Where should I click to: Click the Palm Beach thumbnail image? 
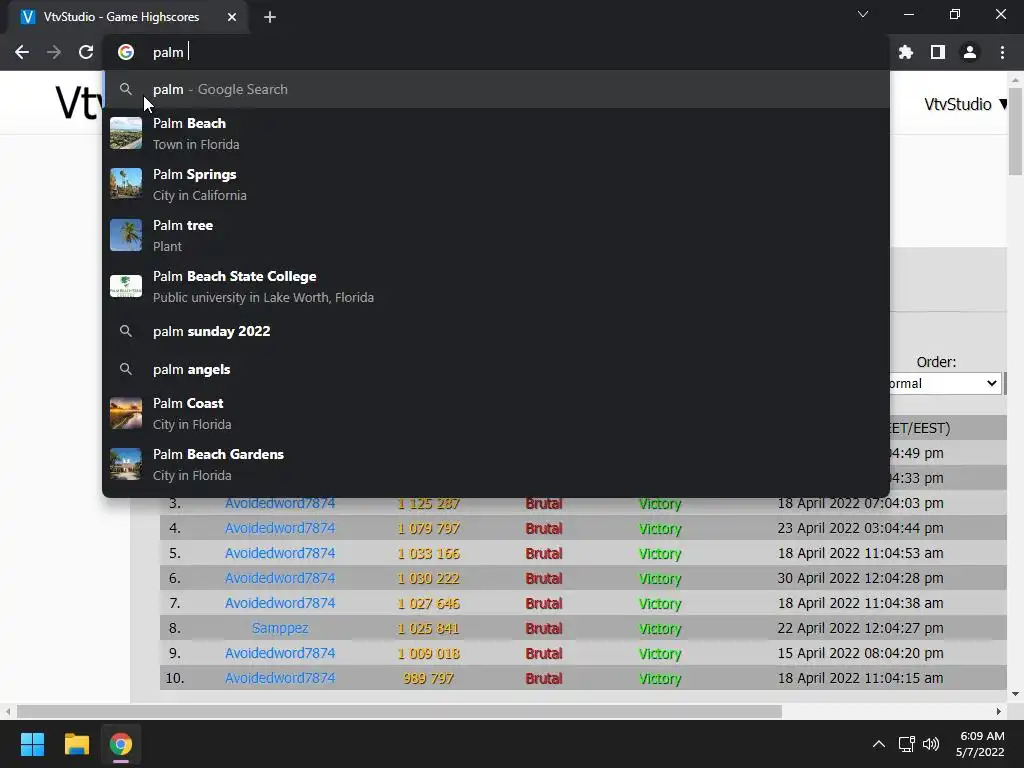[x=126, y=133]
